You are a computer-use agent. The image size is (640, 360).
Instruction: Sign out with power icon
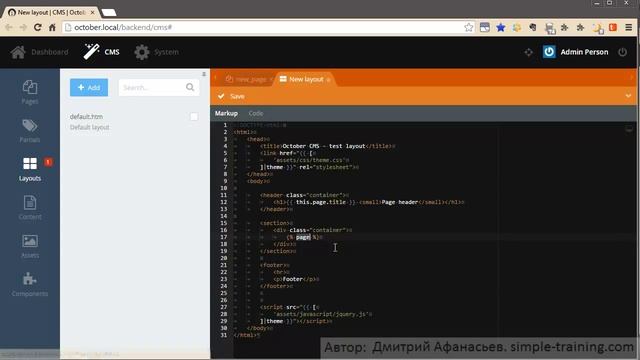tap(622, 52)
